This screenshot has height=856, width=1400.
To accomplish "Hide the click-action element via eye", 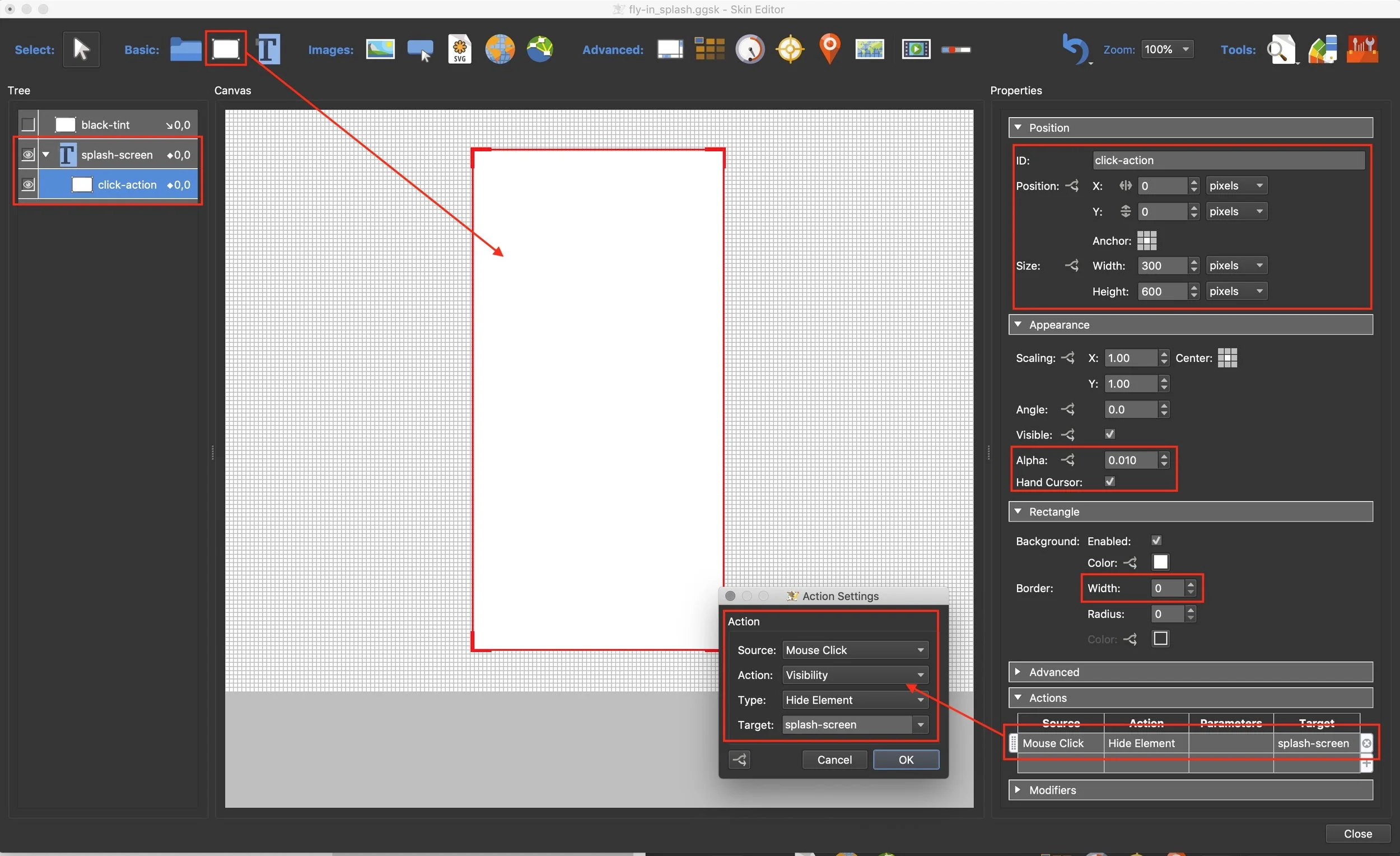I will (x=28, y=185).
